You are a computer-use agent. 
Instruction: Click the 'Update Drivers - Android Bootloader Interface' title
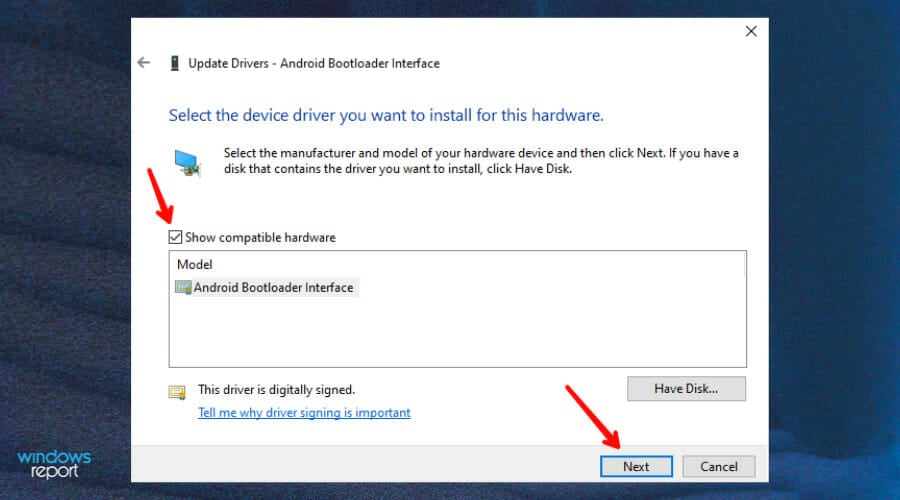(x=314, y=63)
